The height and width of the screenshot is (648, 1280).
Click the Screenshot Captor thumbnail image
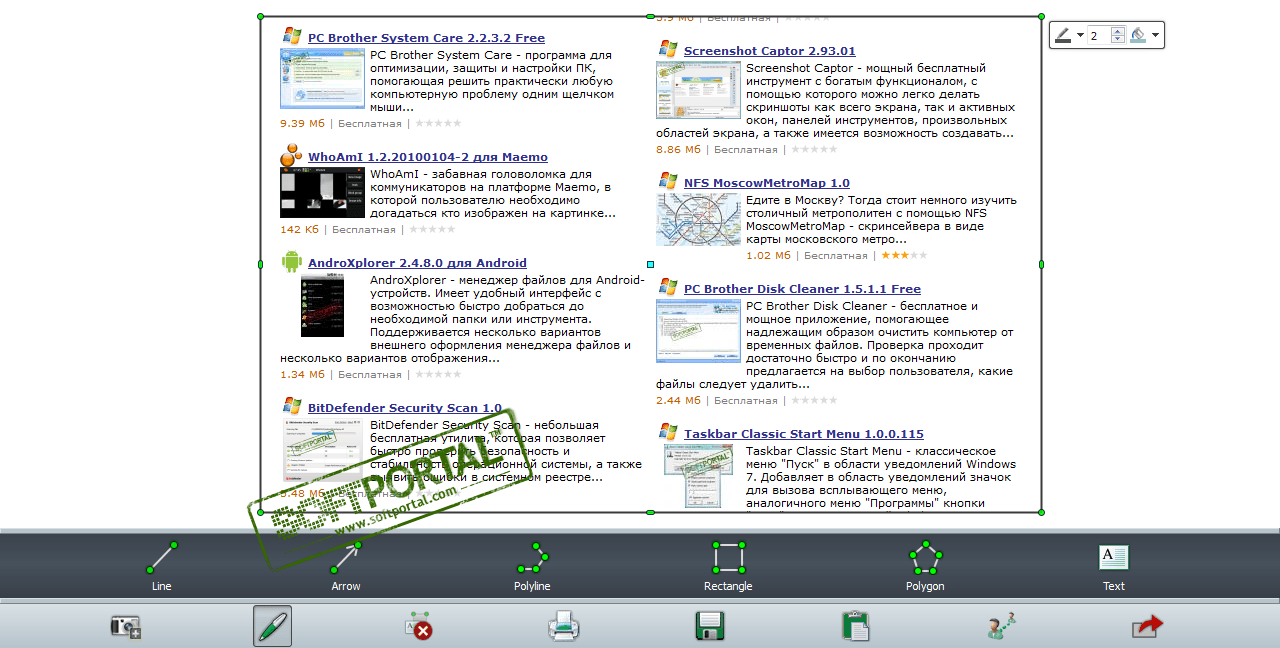coord(698,90)
